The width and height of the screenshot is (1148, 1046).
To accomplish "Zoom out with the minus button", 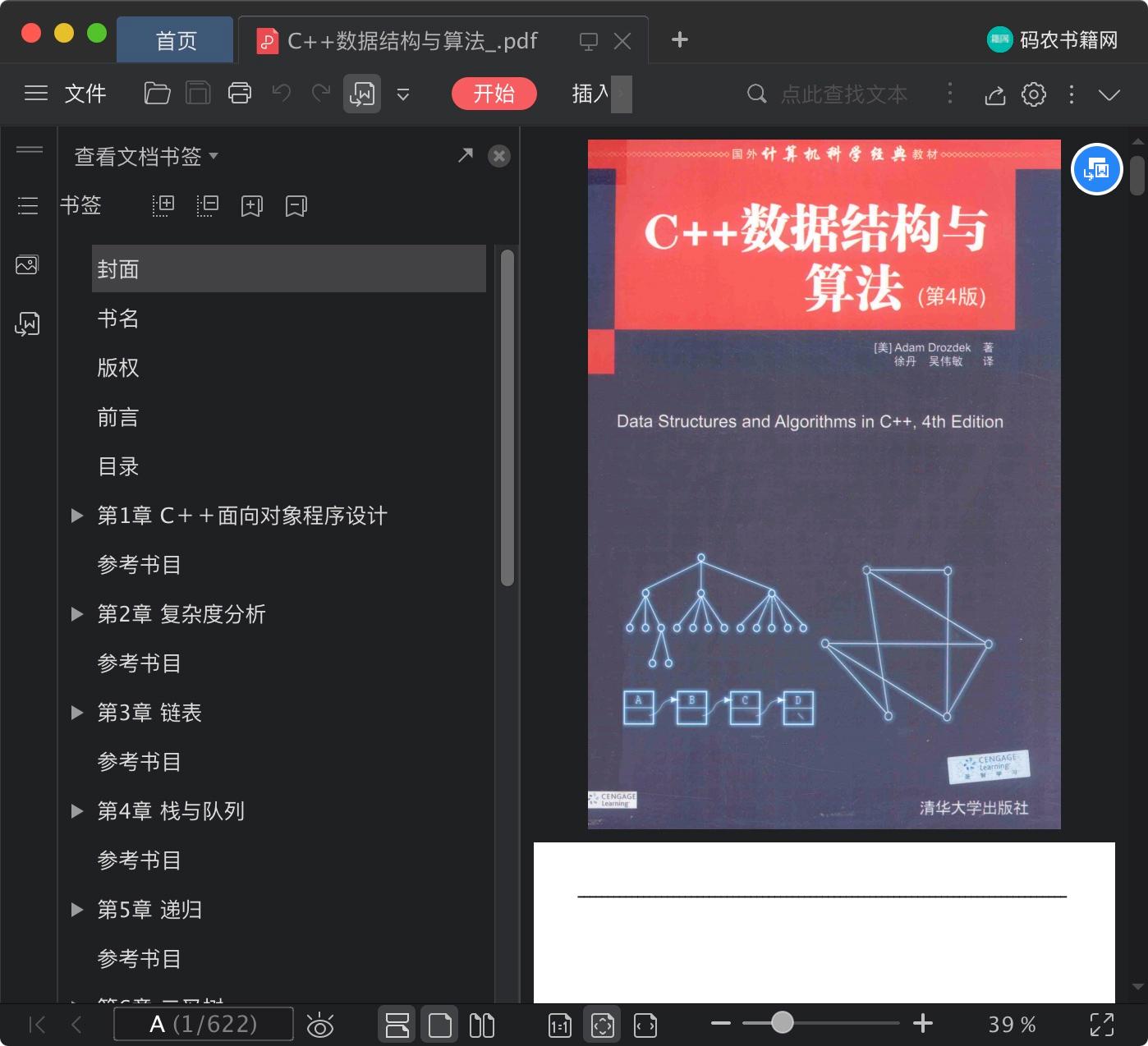I will click(721, 1023).
